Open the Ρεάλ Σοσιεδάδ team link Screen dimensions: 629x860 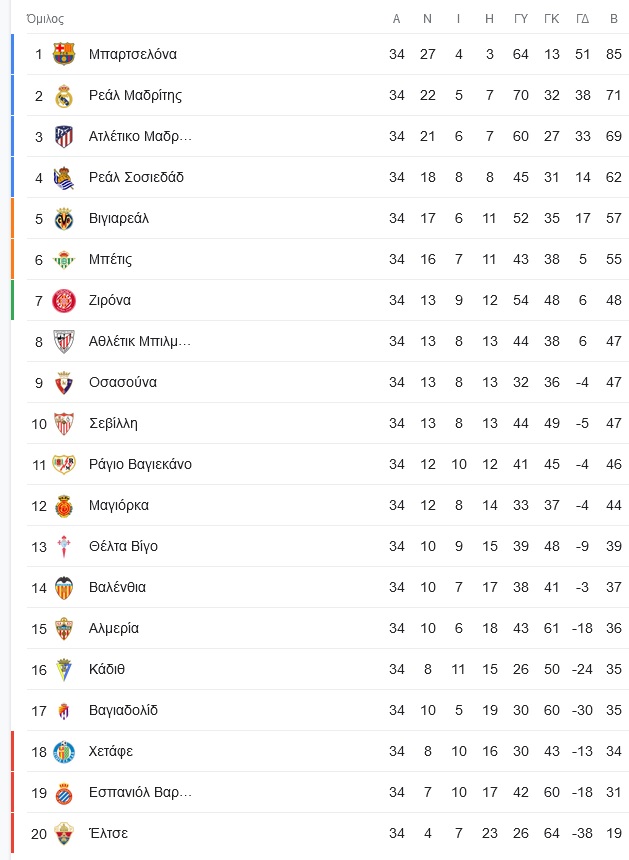point(136,177)
